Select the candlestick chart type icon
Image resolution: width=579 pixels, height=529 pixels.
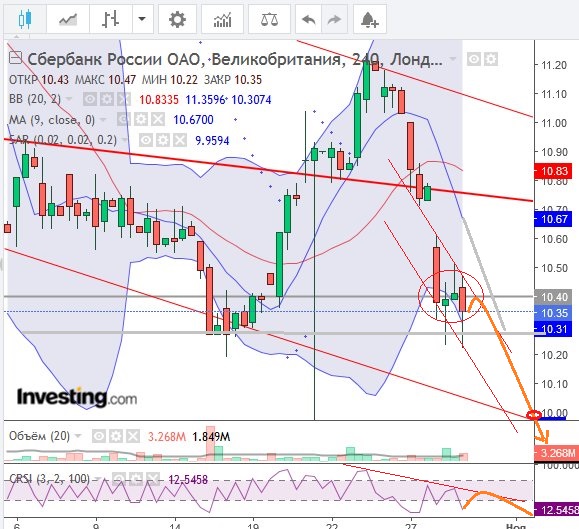[25, 19]
